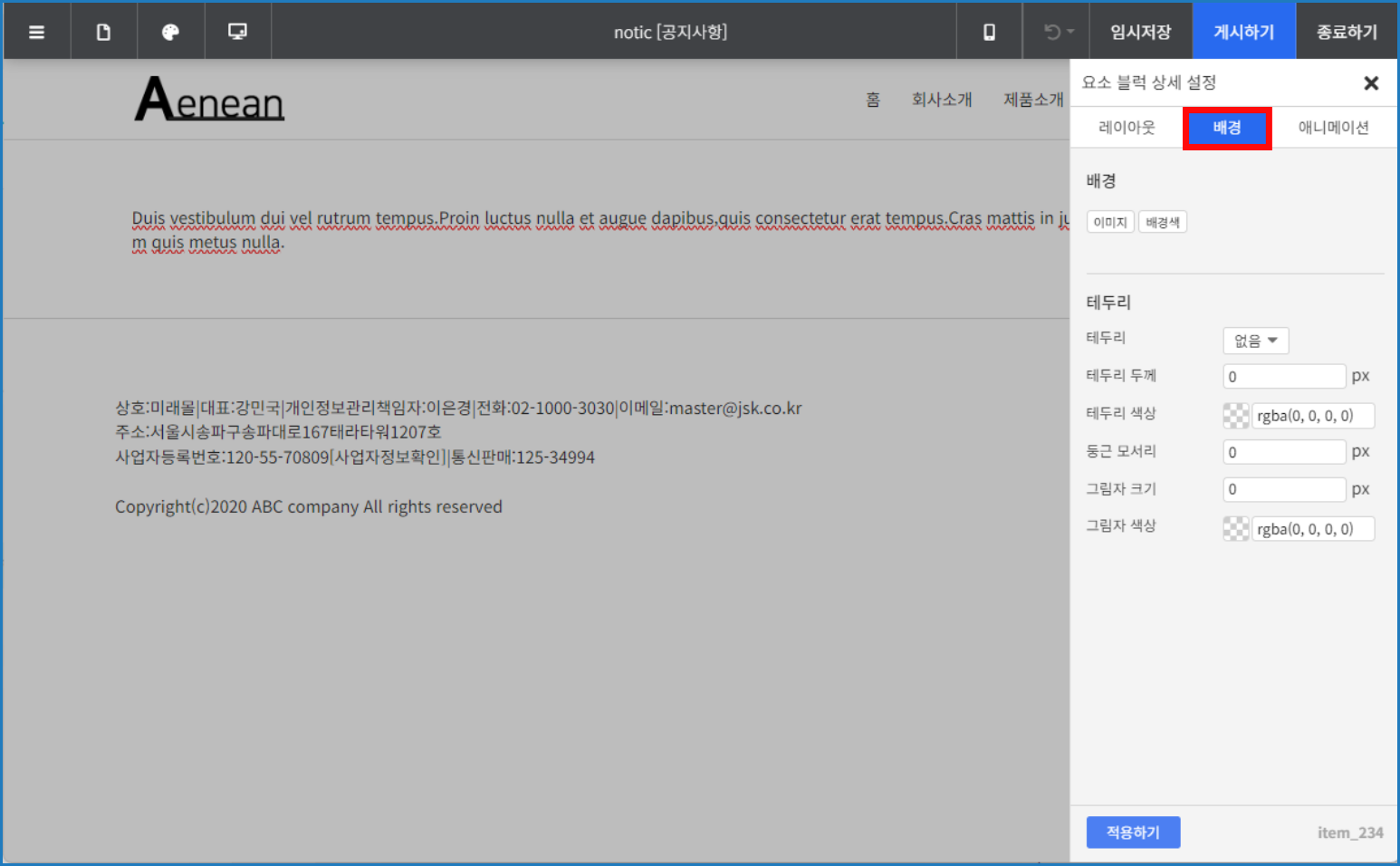This screenshot has height=866, width=1400.
Task: Open the hamburger menu icon
Action: [37, 33]
